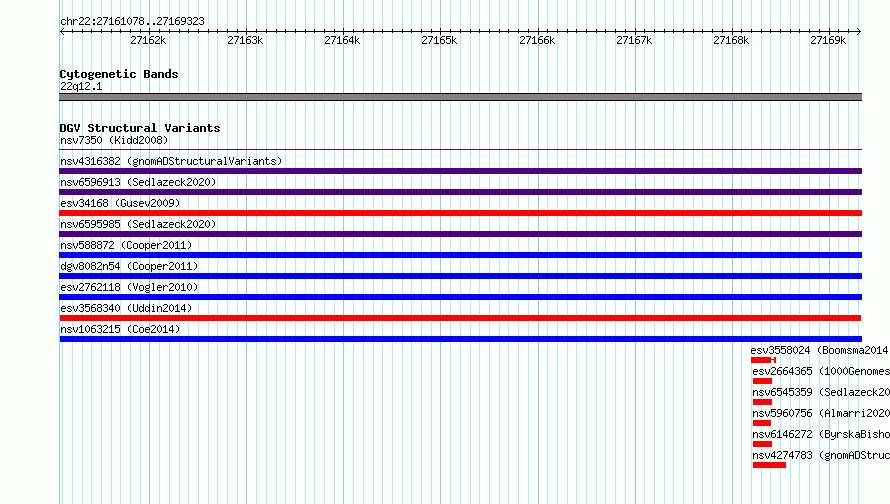Click the thin nsv7350 variant line
The image size is (890, 504).
(x=460, y=150)
